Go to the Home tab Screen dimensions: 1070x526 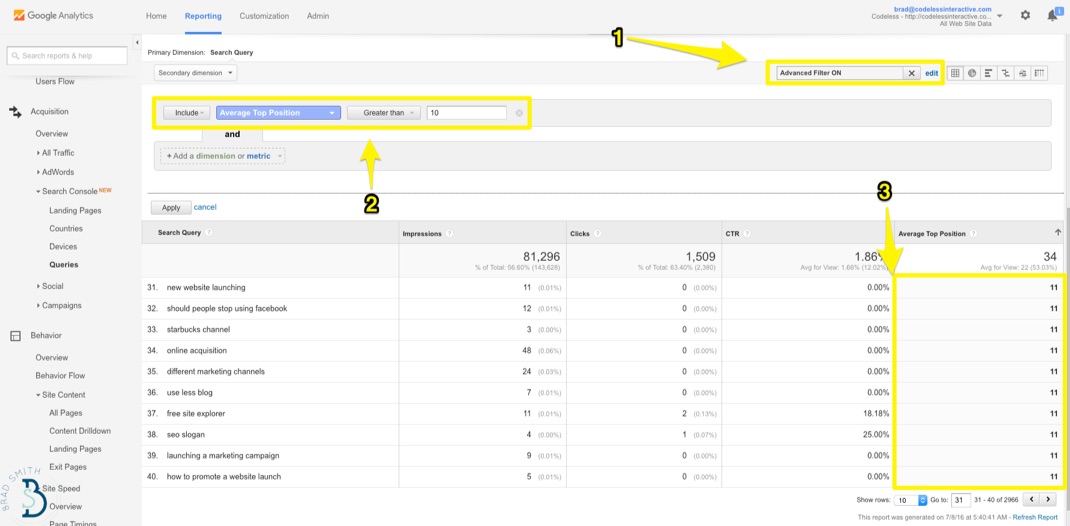(x=156, y=16)
